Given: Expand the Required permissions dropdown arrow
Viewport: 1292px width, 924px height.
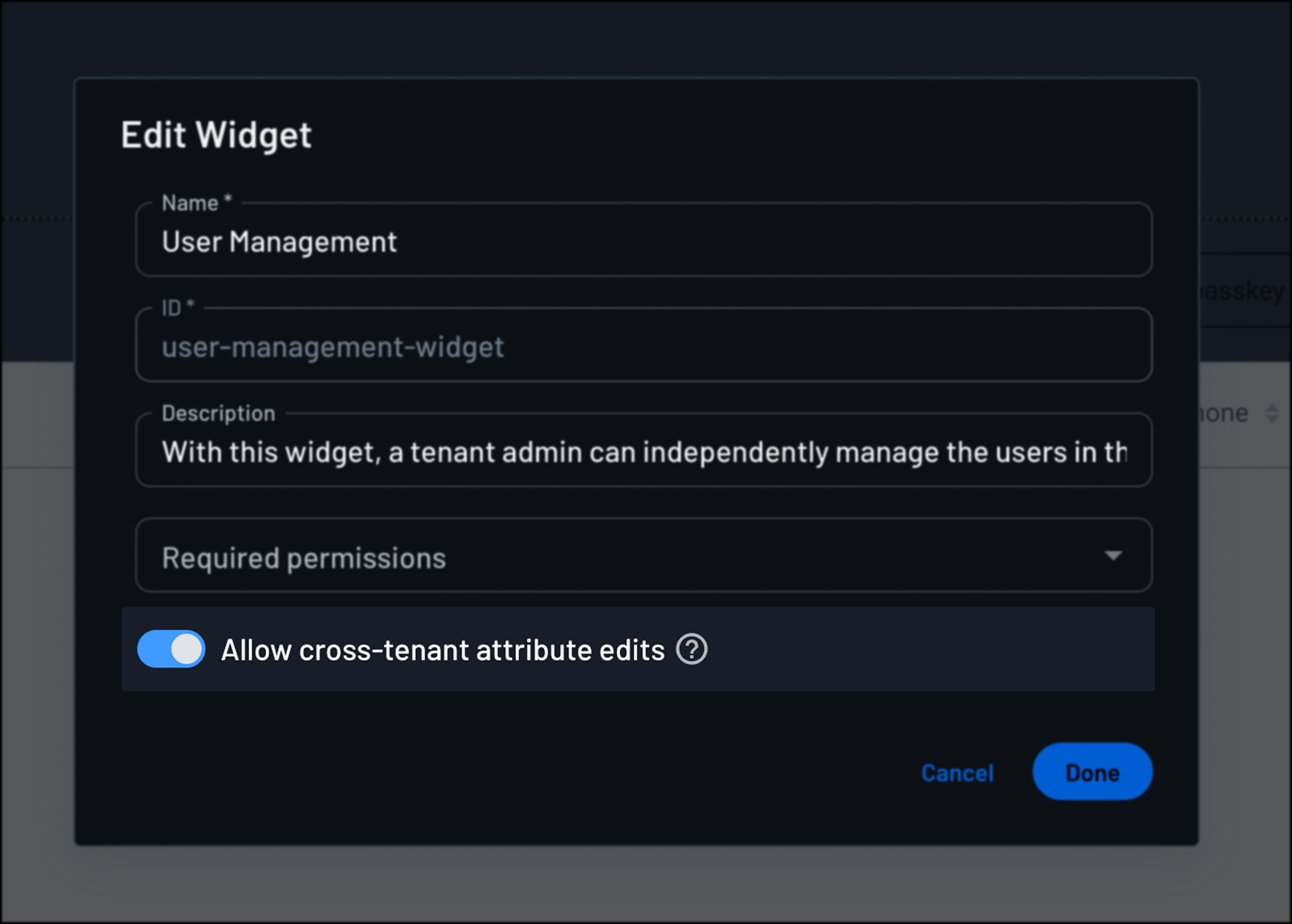Looking at the screenshot, I should coord(1113,555).
